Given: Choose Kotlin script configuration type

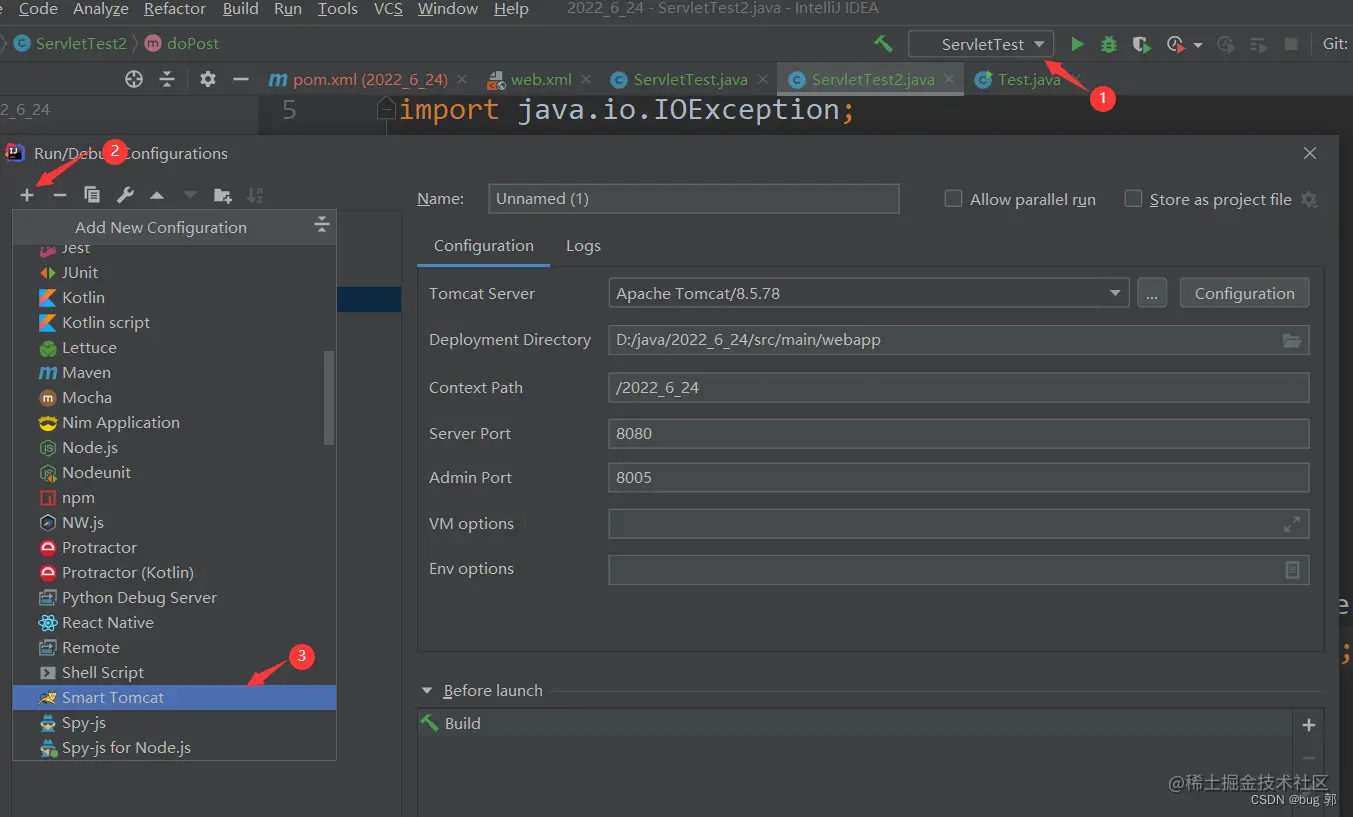Looking at the screenshot, I should click(x=174, y=322).
